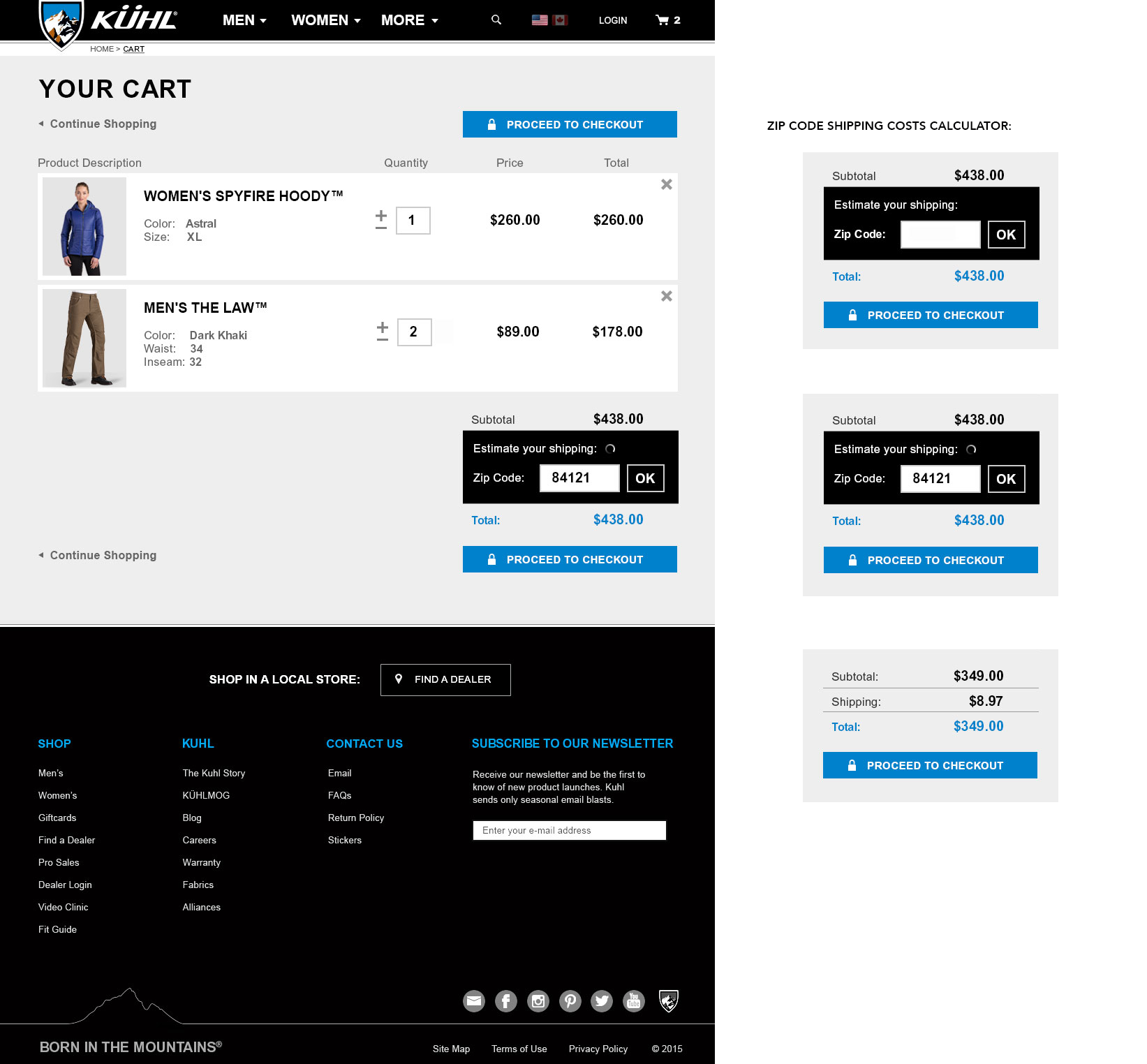This screenshot has height=1064, width=1147.
Task: Open KÜHLMOG footer link
Action: [x=206, y=795]
